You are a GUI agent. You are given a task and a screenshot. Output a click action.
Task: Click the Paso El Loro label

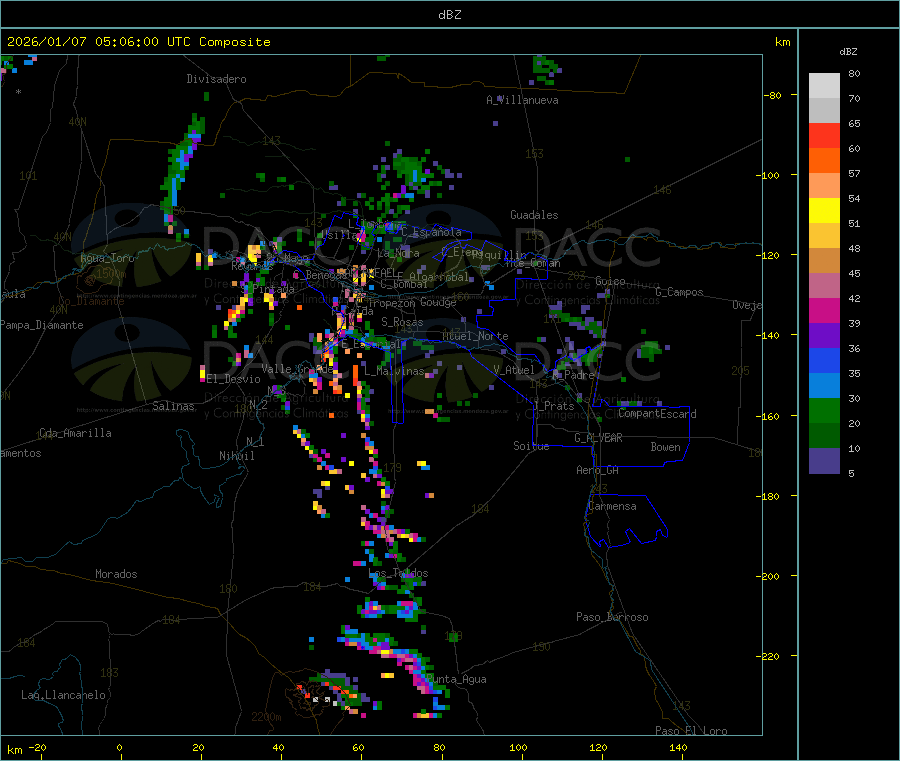(x=691, y=731)
